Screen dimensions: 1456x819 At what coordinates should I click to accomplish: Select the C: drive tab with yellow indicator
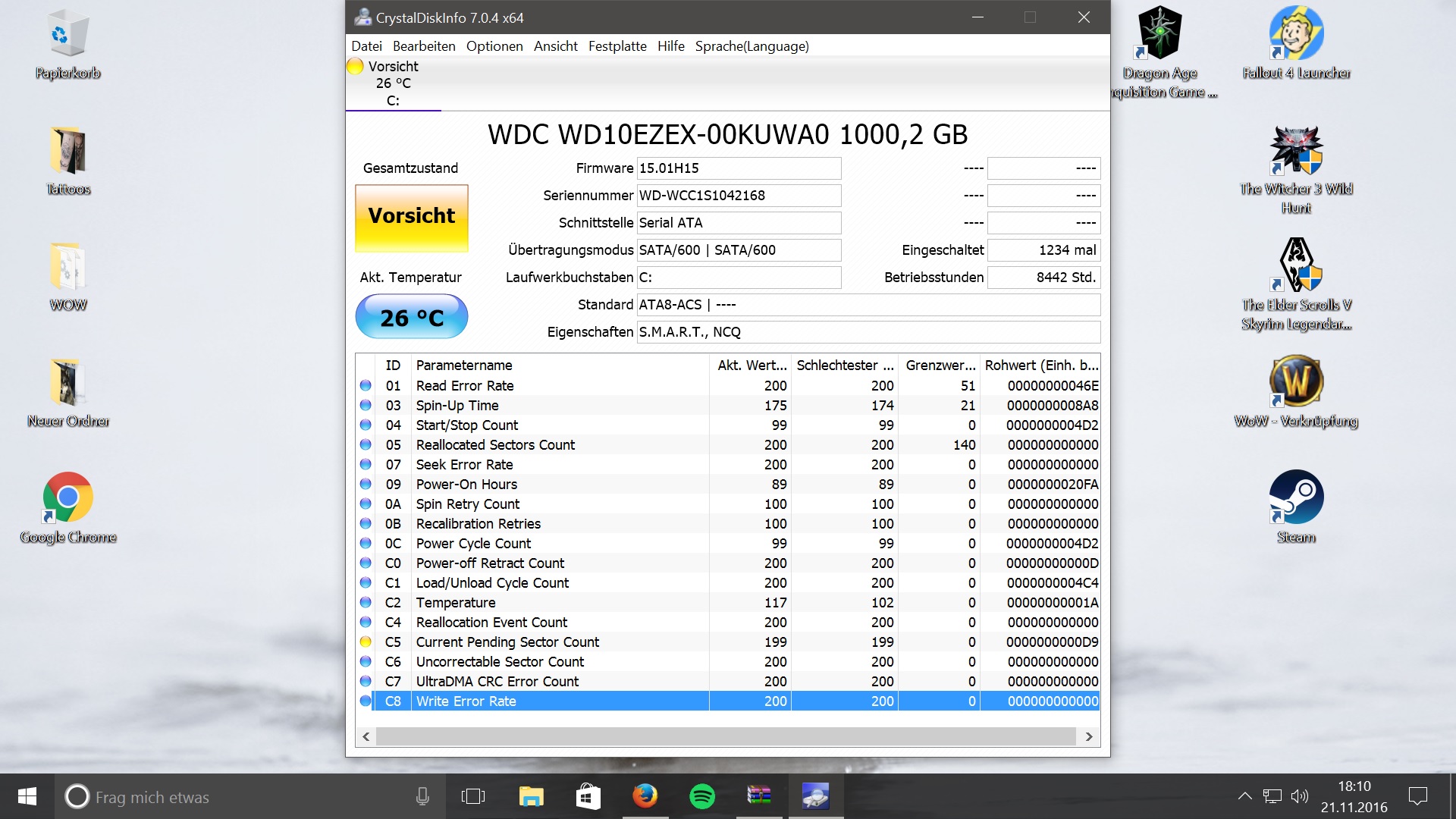point(392,83)
